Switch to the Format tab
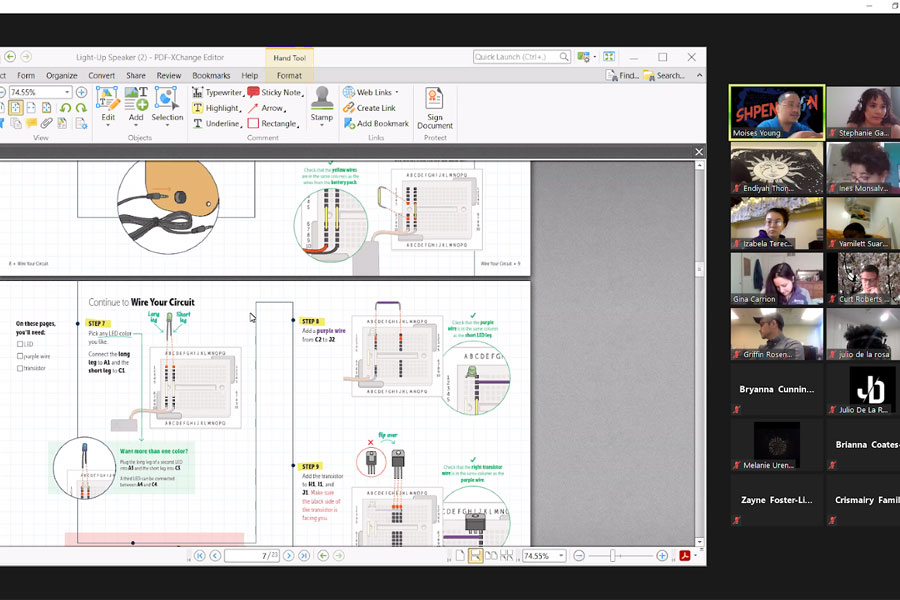 [289, 75]
